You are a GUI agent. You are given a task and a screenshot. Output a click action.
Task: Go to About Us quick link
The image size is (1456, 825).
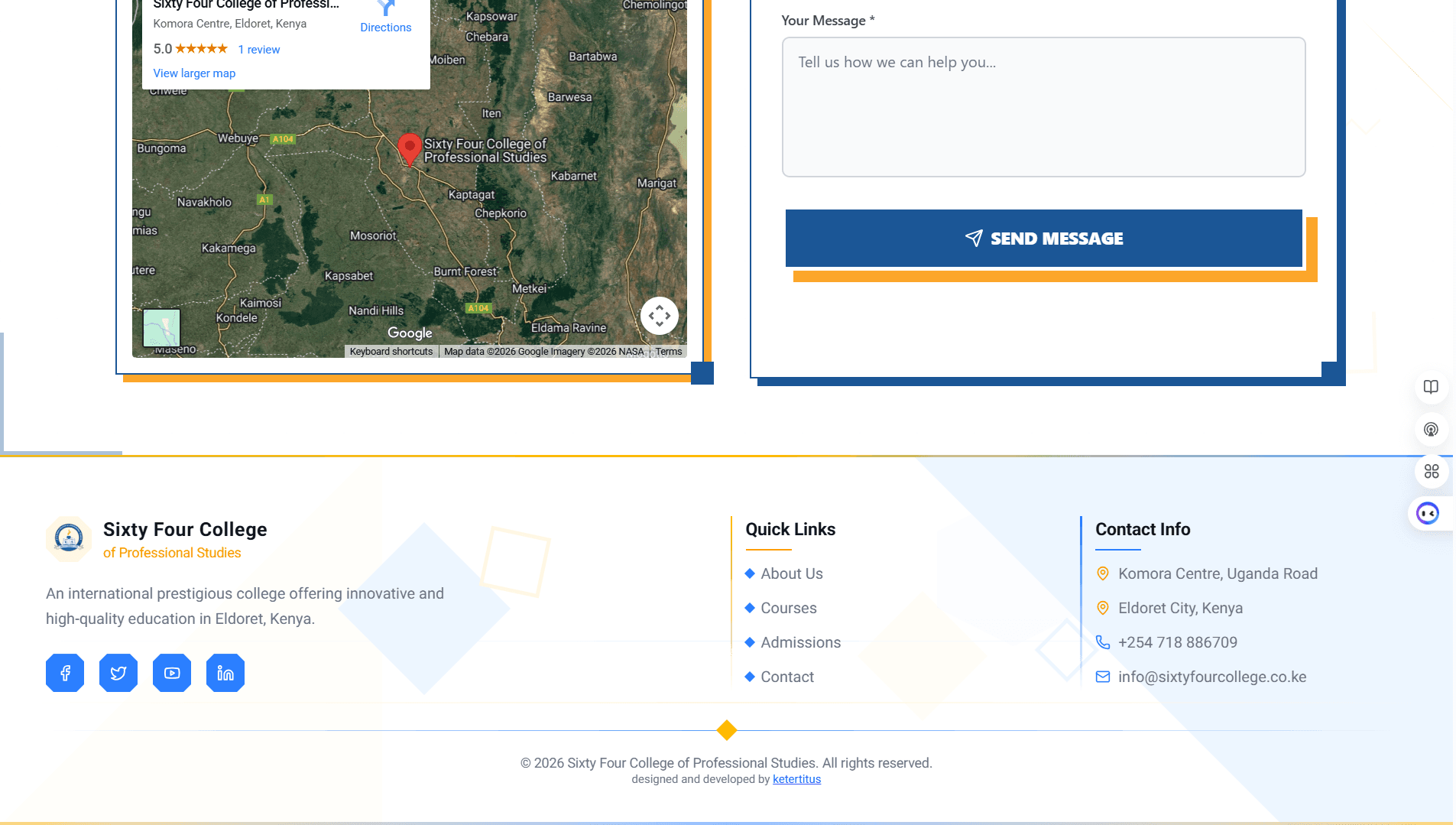coord(791,573)
